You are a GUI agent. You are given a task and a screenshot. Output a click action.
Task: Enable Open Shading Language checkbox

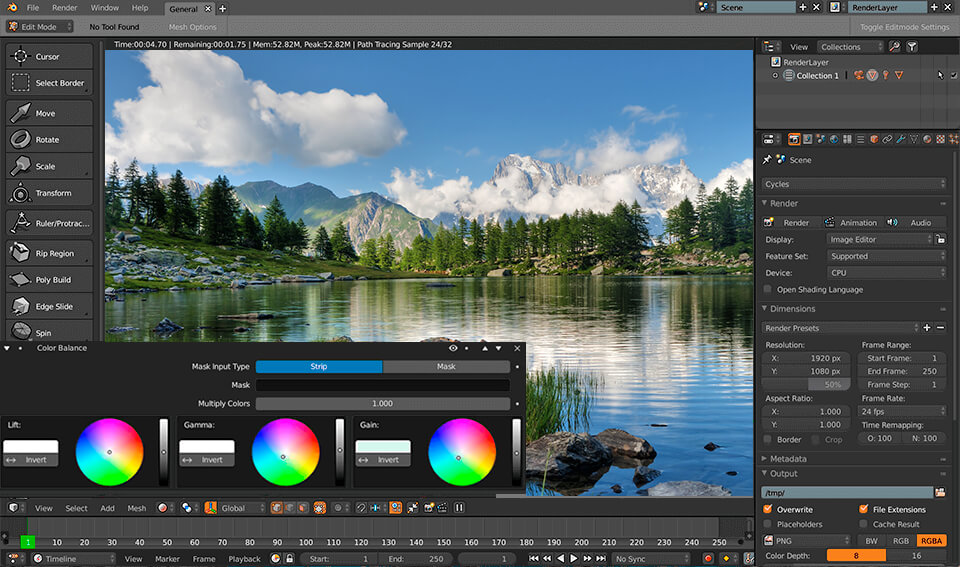click(768, 289)
